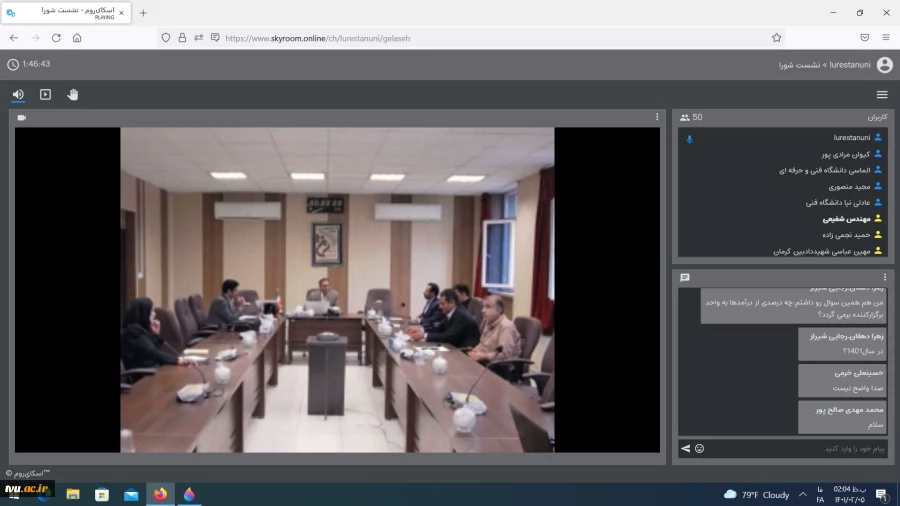The image size is (900, 506).
Task: Open the weather widget 79°F Cloudy
Action: tap(757, 495)
